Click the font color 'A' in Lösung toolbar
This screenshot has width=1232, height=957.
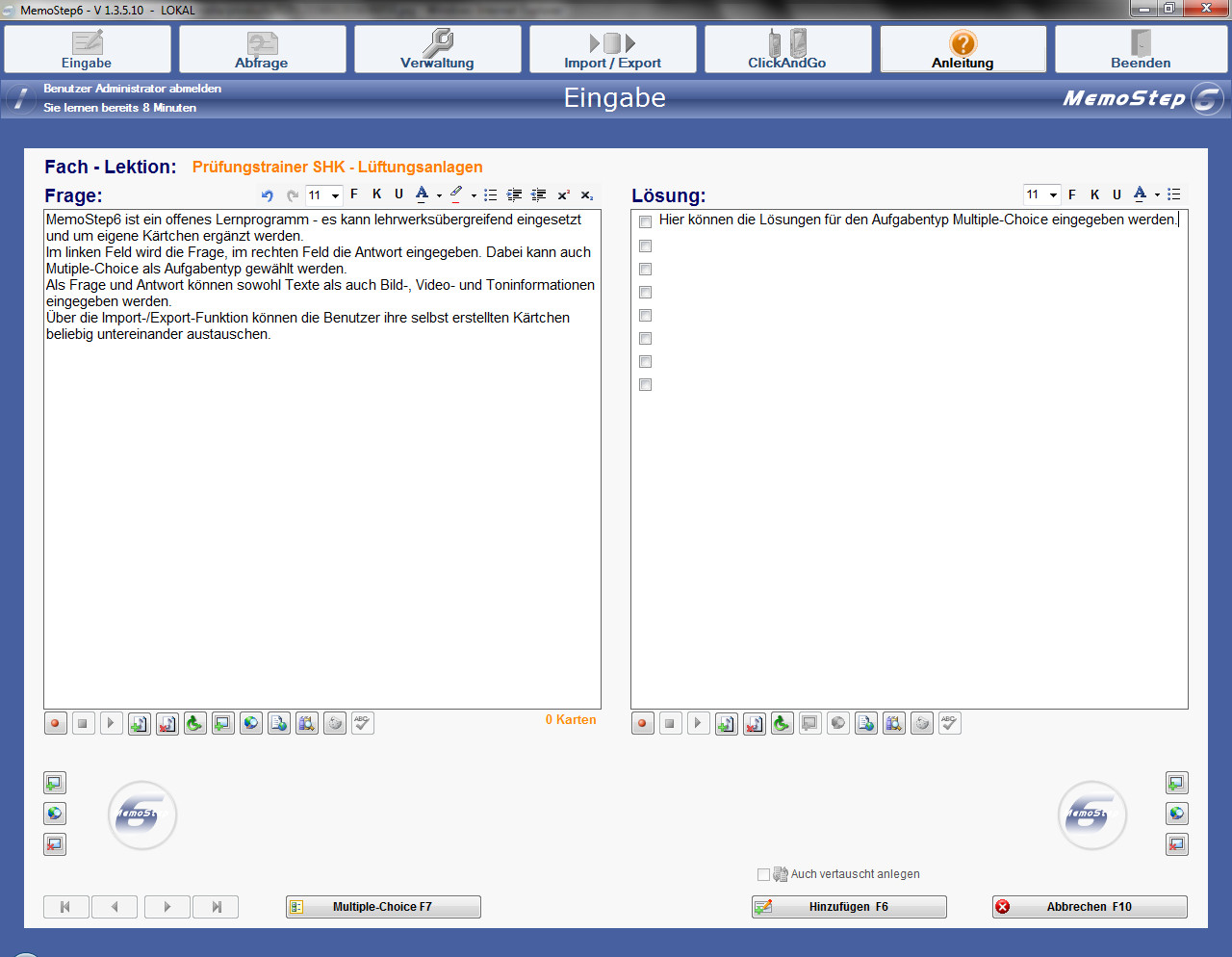1140,194
